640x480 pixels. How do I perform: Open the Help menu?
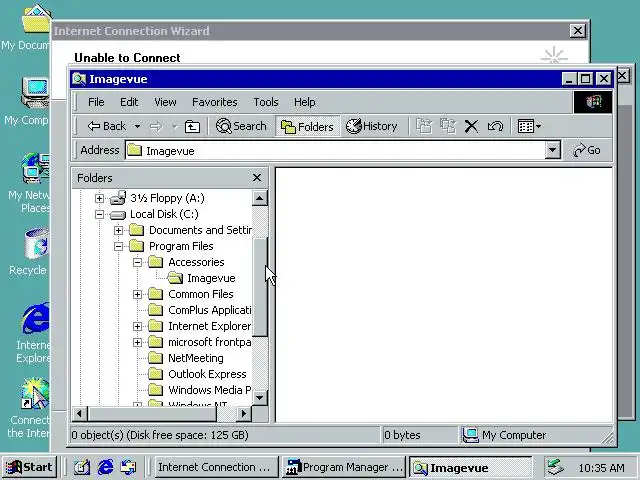304,102
